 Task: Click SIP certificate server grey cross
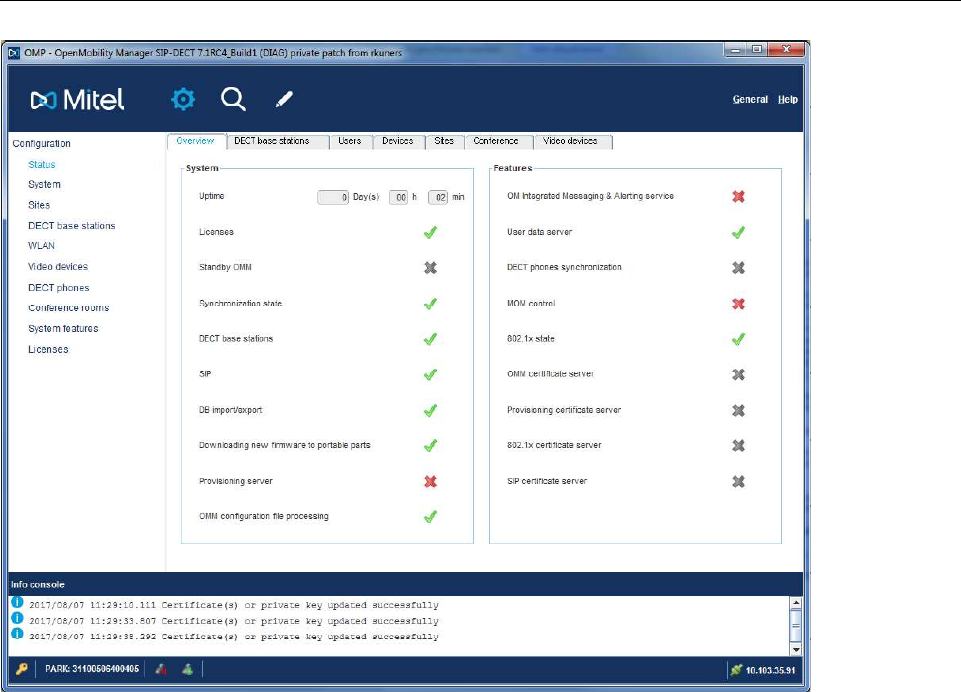point(739,481)
